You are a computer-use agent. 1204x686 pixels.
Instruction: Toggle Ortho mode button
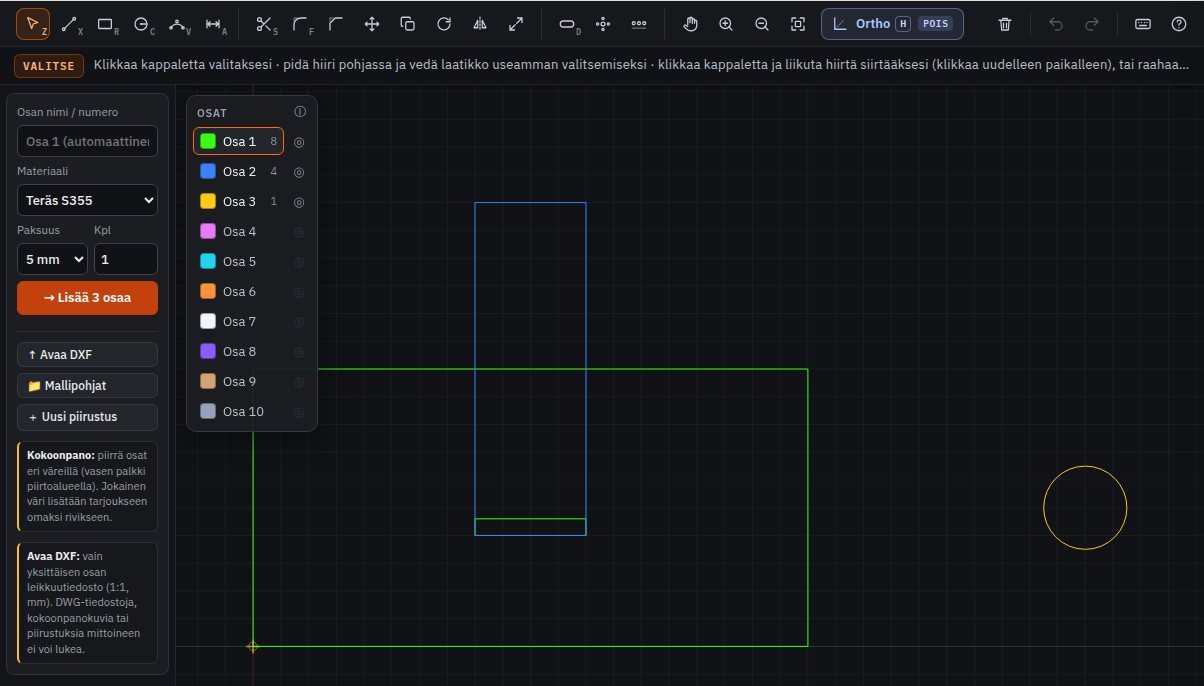point(892,23)
